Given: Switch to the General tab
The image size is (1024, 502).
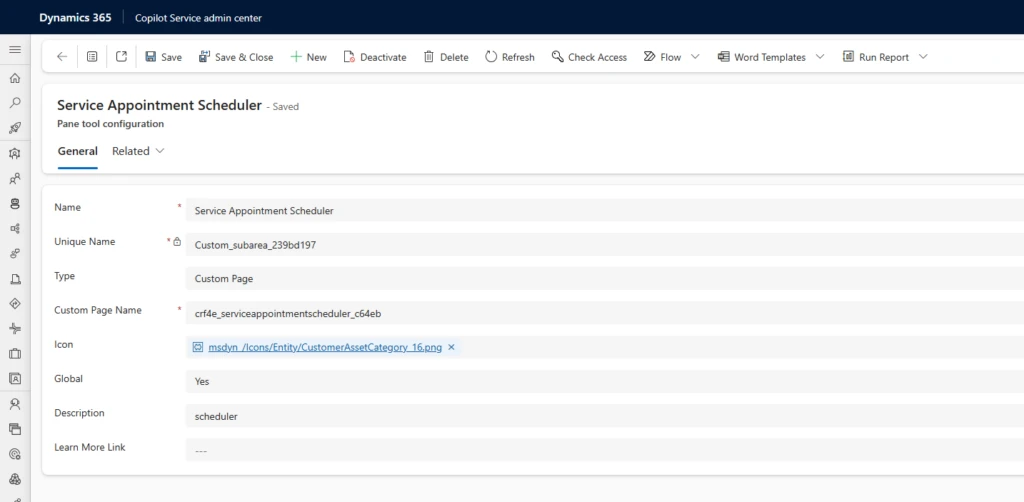Looking at the screenshot, I should [x=78, y=151].
